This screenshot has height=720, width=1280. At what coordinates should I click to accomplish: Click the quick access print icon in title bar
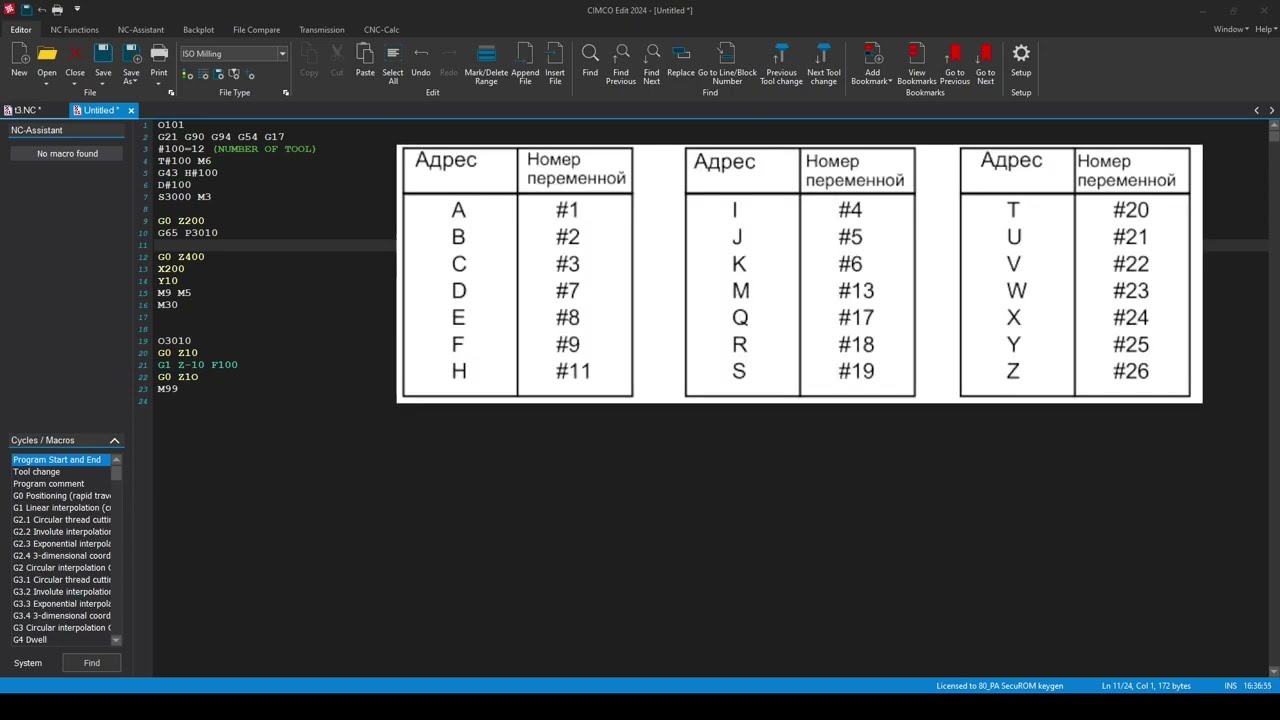click(x=57, y=10)
